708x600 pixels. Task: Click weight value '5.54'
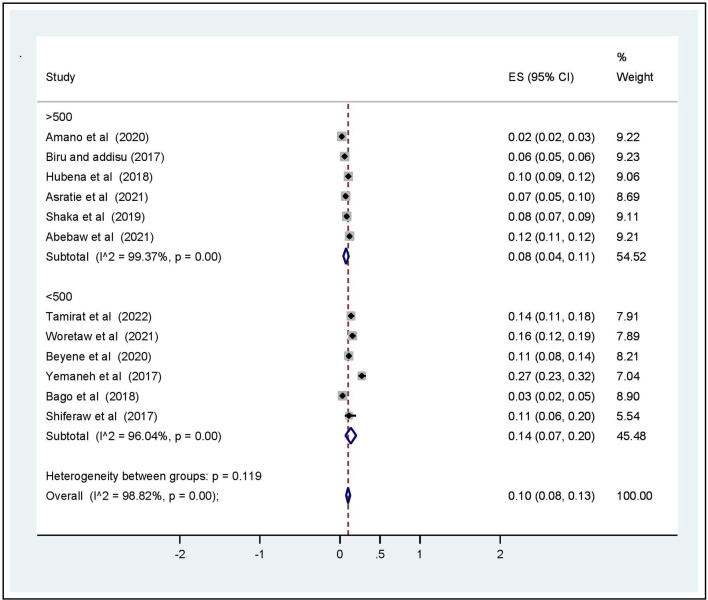(x=628, y=416)
